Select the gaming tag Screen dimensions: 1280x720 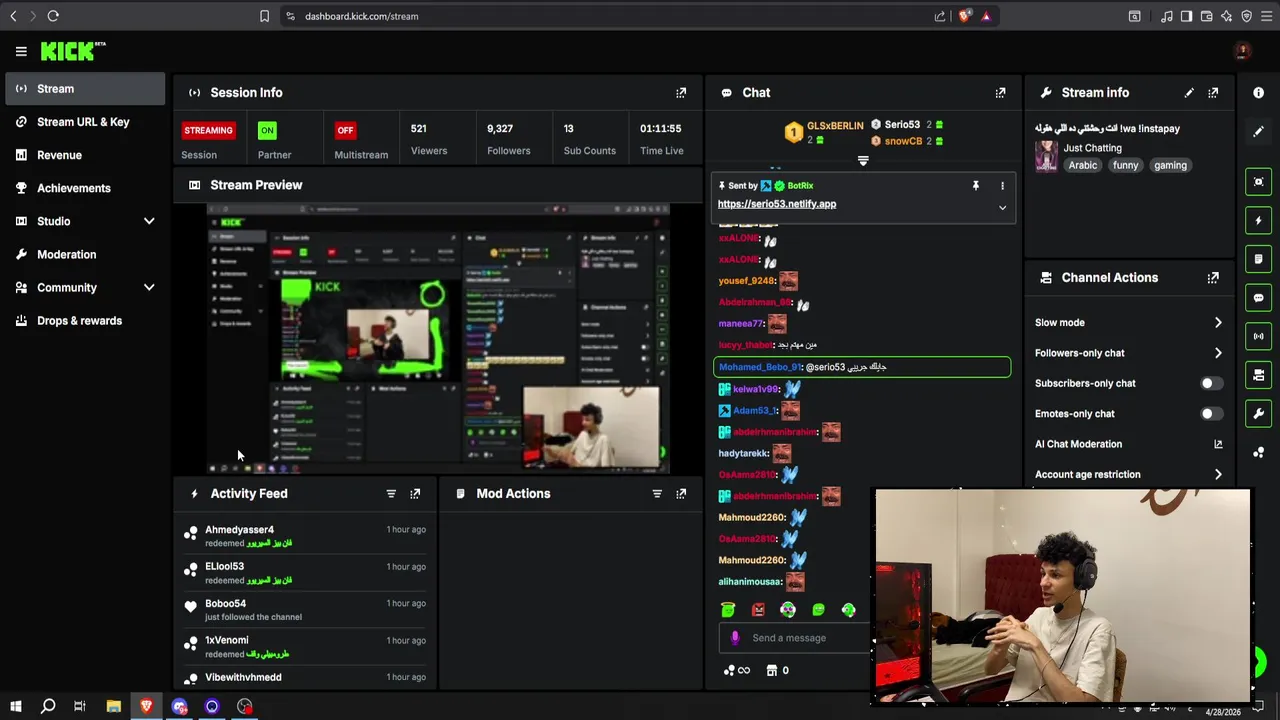[x=1170, y=165]
